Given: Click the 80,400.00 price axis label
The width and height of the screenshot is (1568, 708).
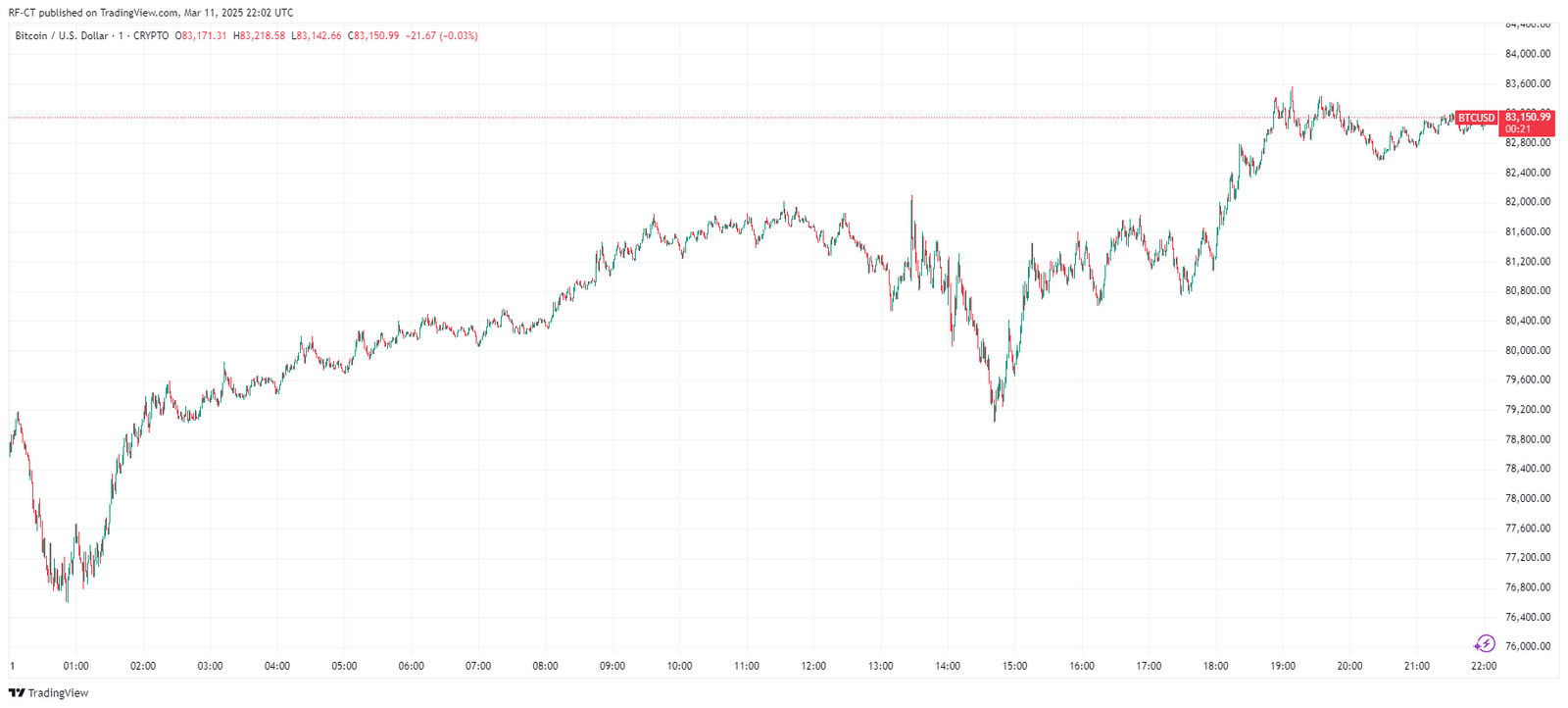Looking at the screenshot, I should (x=1528, y=321).
